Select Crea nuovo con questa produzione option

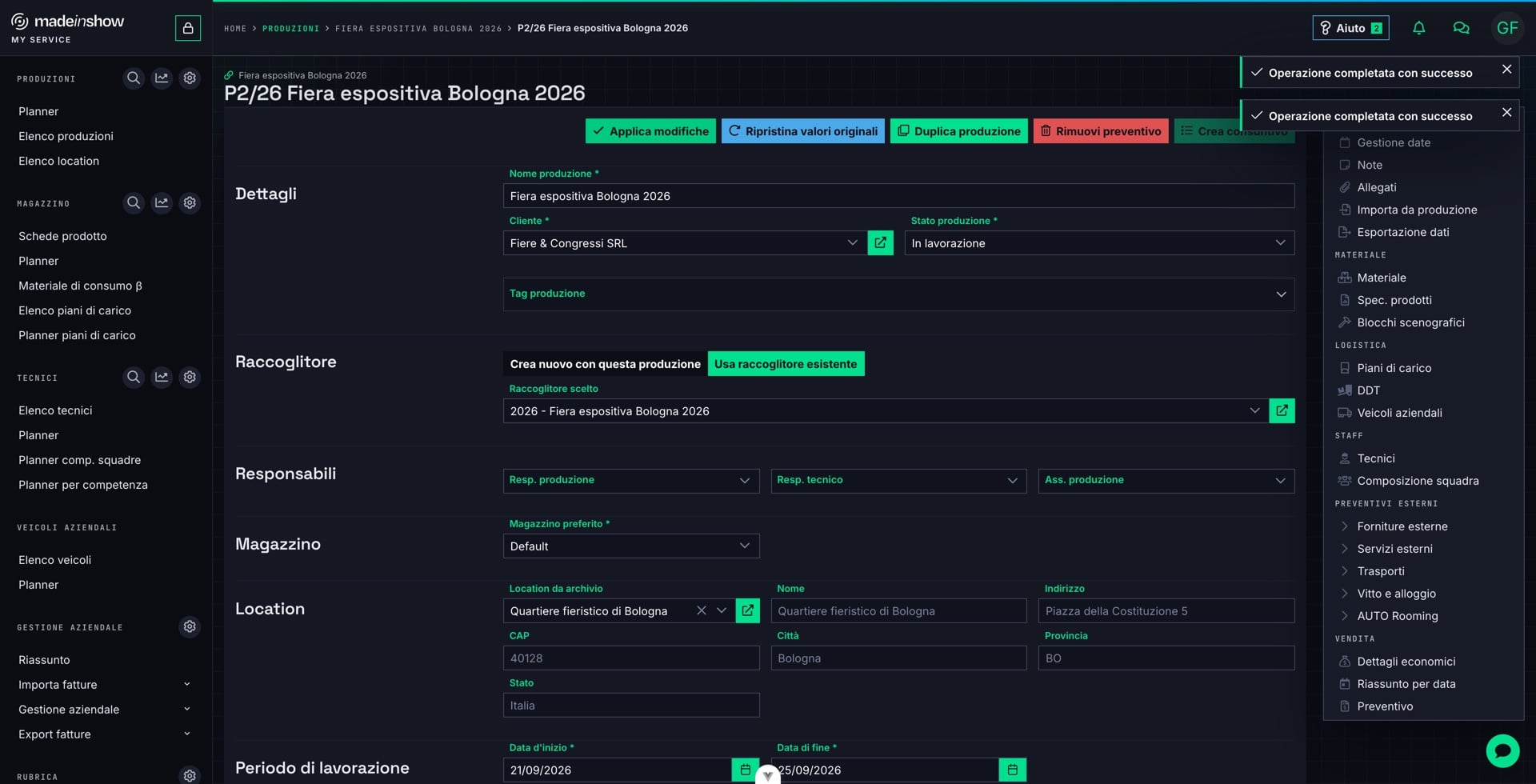pos(605,364)
